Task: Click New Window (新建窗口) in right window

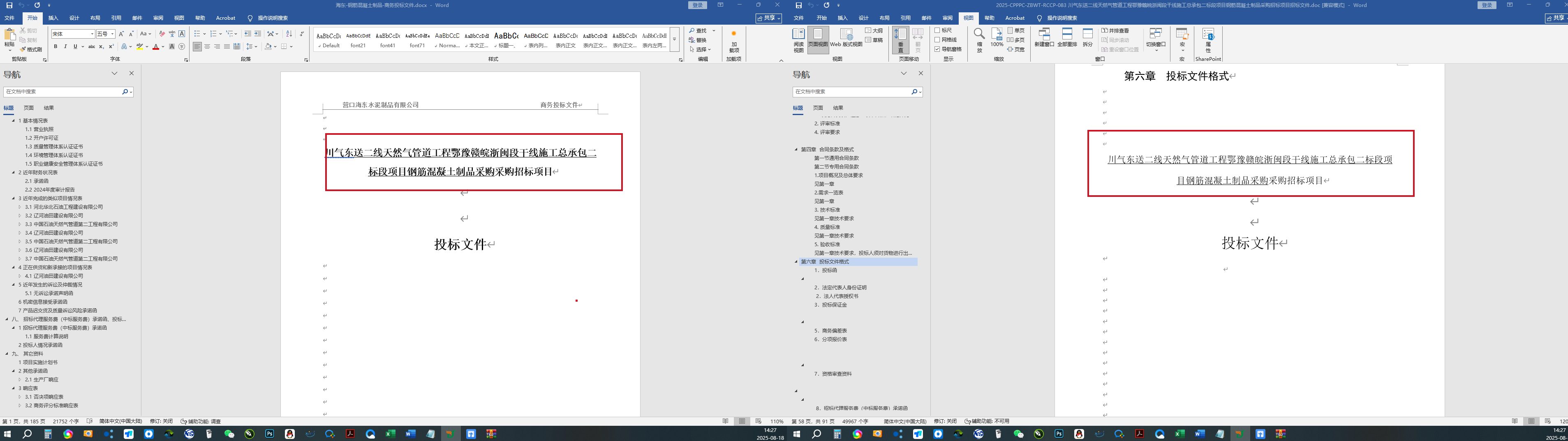Action: tap(1044, 38)
